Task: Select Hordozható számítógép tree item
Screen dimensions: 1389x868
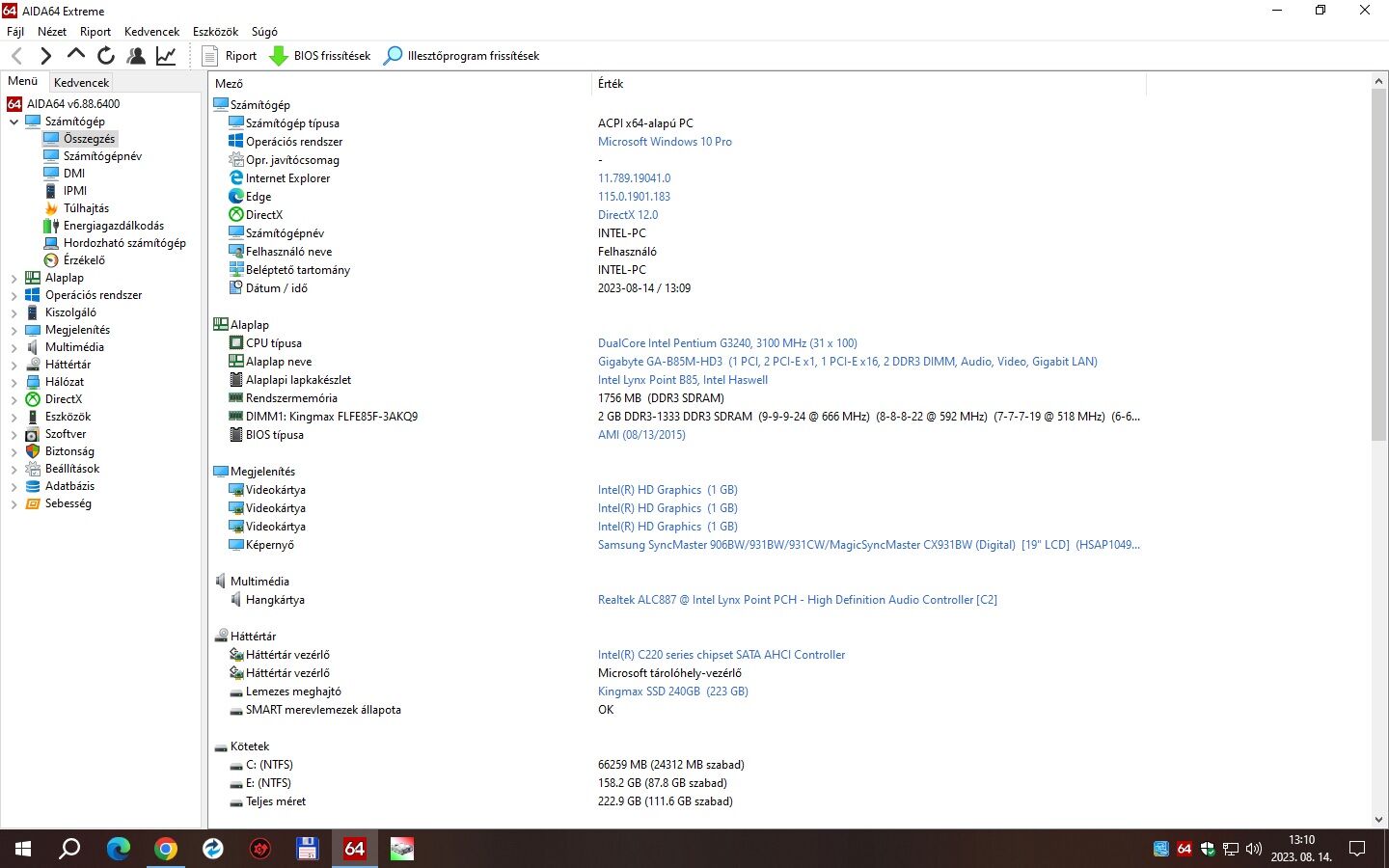Action: [124, 243]
